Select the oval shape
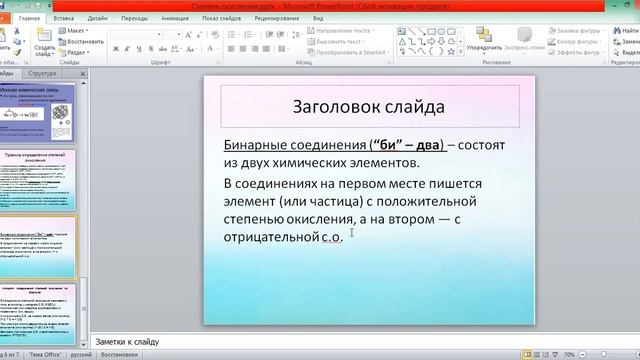 click(441, 31)
